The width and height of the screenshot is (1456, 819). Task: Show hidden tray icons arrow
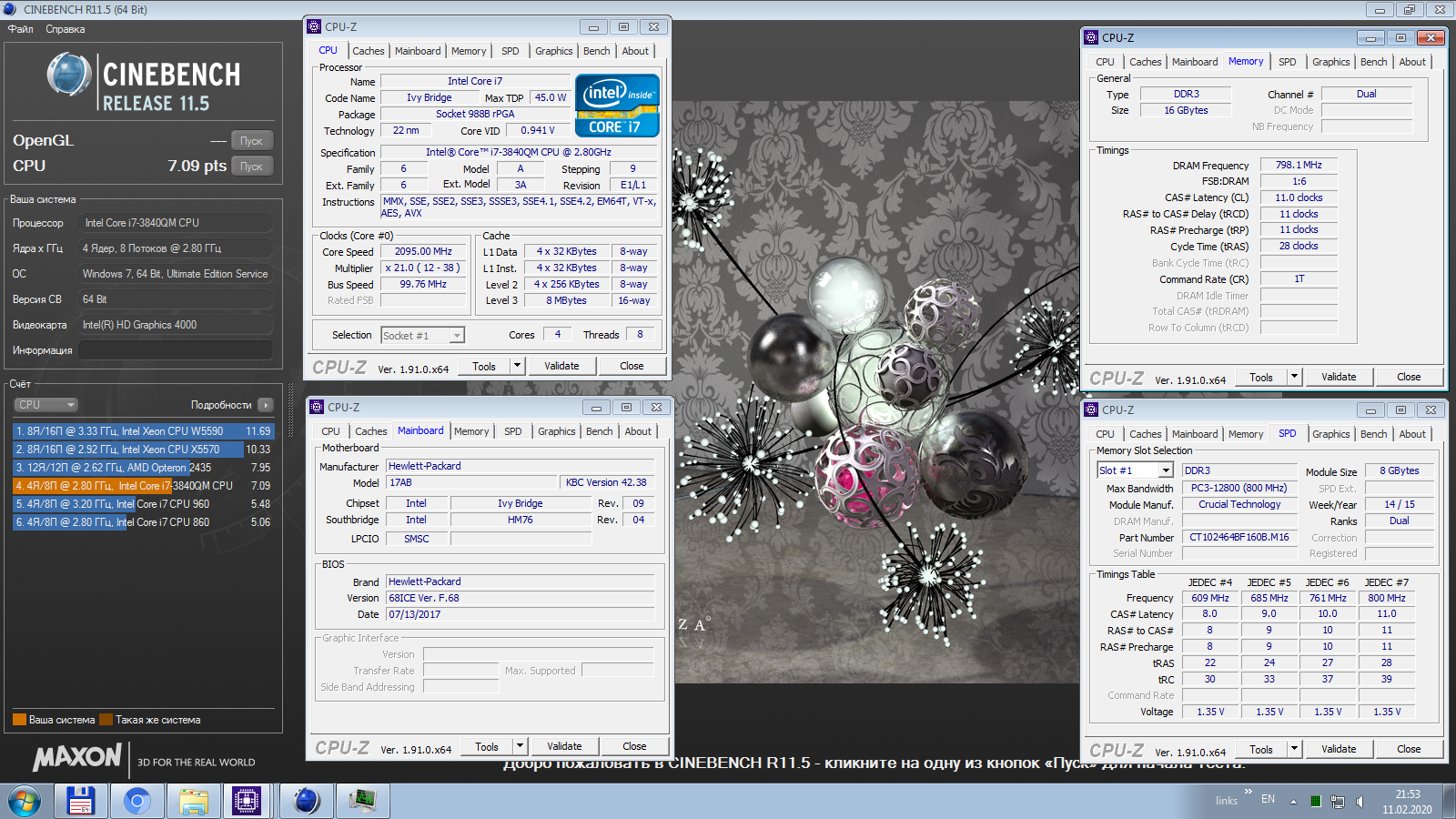coord(1294,802)
